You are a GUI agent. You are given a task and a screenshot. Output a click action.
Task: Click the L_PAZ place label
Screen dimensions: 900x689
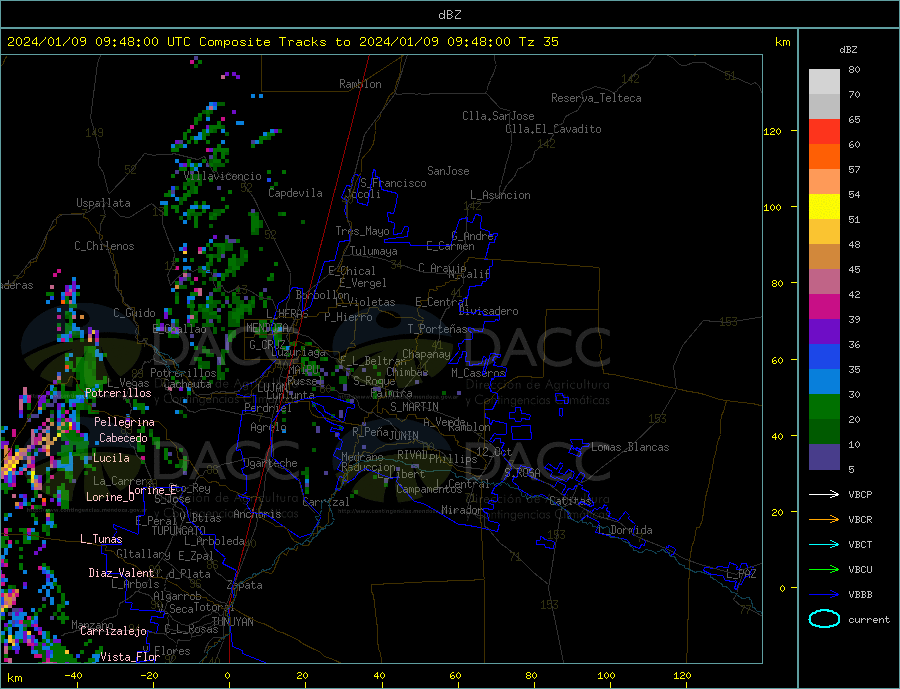pos(742,574)
